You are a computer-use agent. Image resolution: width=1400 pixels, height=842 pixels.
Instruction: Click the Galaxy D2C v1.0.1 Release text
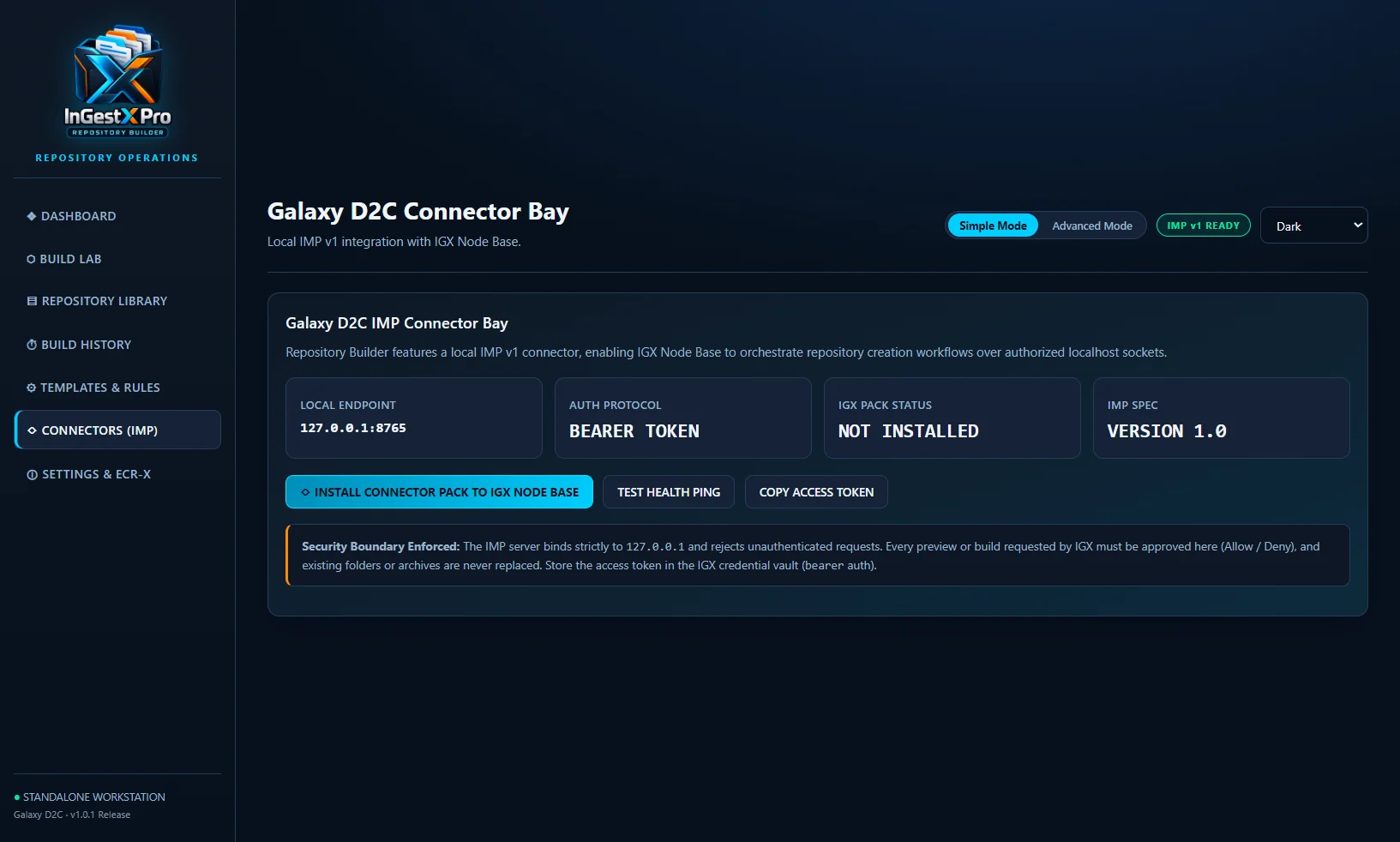tap(72, 815)
